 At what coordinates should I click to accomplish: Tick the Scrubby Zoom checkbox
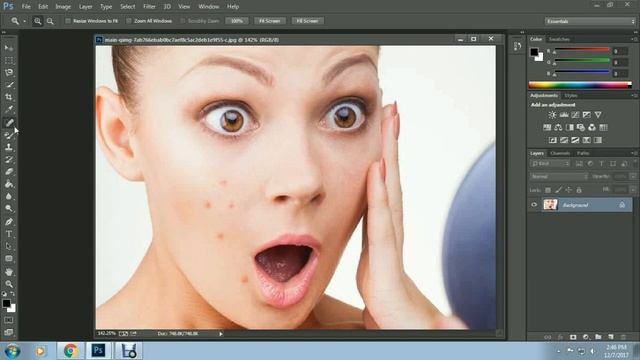point(182,21)
